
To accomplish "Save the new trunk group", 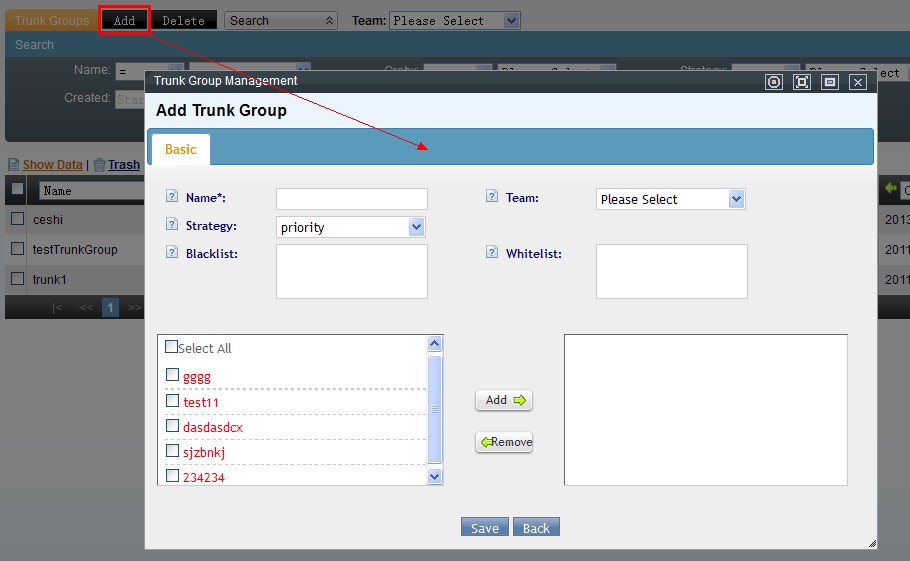I will (x=485, y=527).
